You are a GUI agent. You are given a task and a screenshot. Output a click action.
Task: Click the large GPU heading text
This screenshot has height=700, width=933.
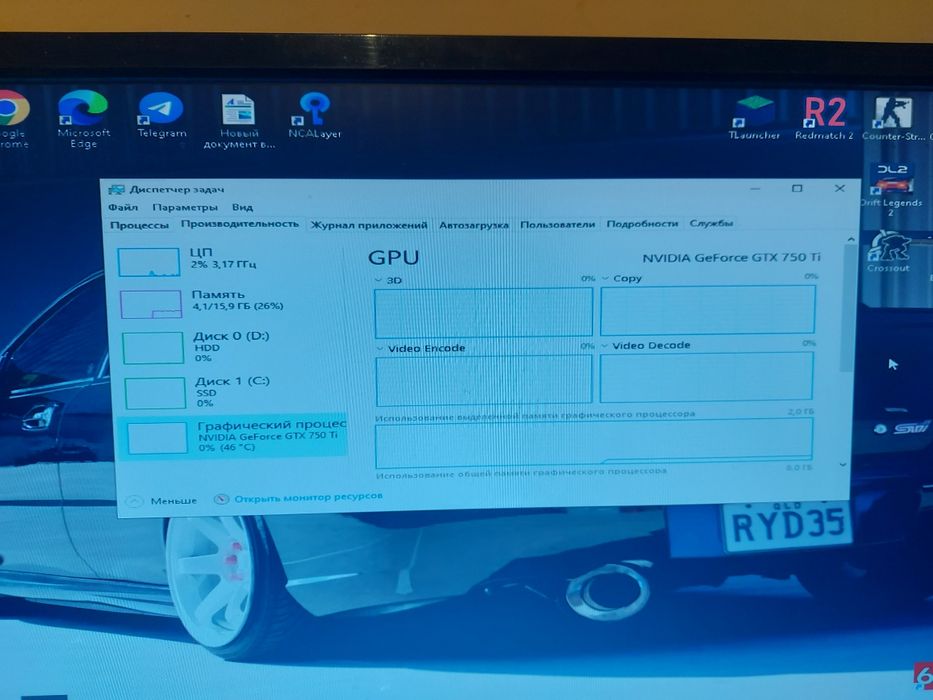[393, 258]
